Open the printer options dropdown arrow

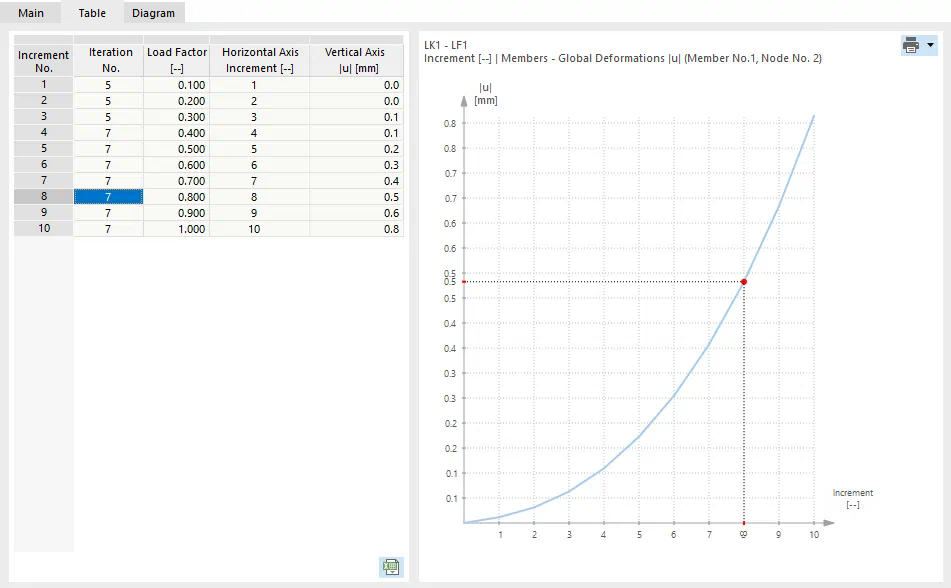(x=930, y=45)
